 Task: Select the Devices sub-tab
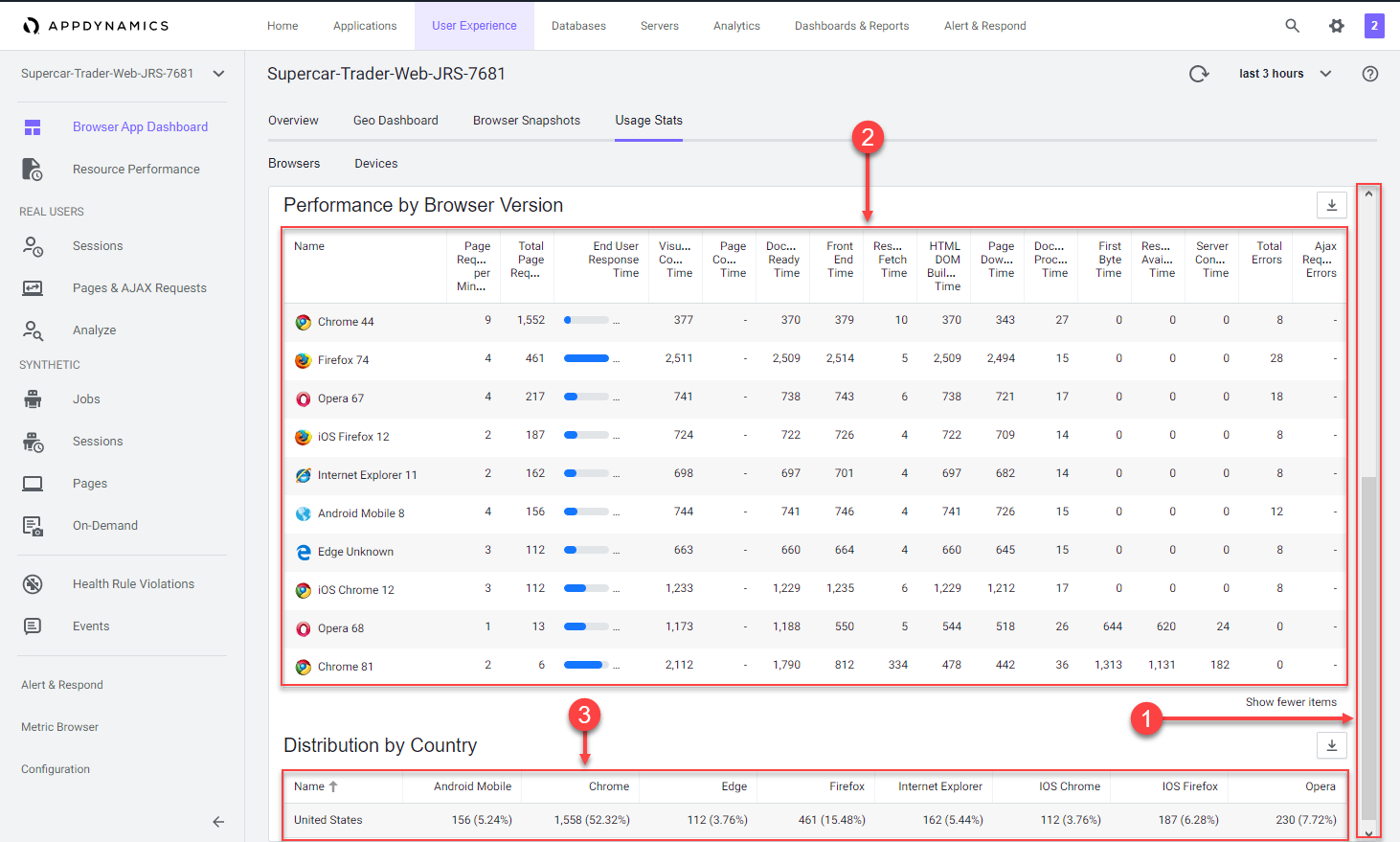[376, 164]
